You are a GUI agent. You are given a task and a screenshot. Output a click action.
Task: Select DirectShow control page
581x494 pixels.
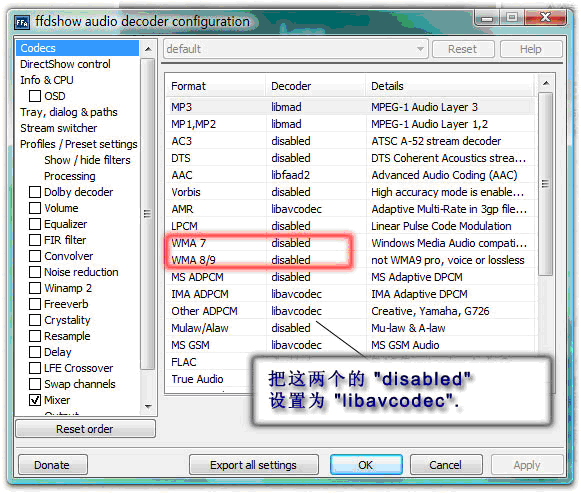(x=65, y=64)
